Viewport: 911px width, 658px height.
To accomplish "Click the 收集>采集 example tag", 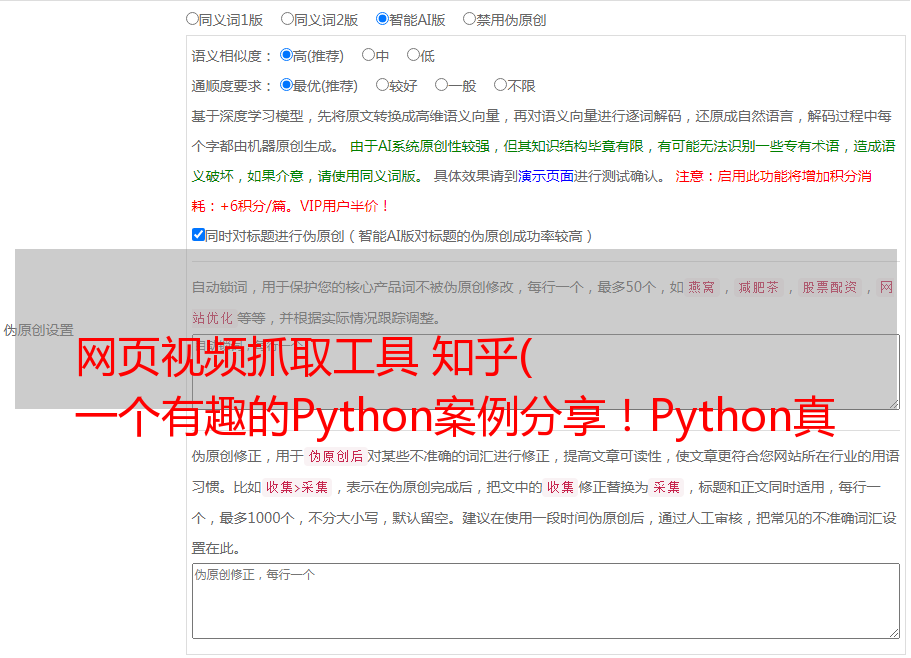I will [x=297, y=487].
